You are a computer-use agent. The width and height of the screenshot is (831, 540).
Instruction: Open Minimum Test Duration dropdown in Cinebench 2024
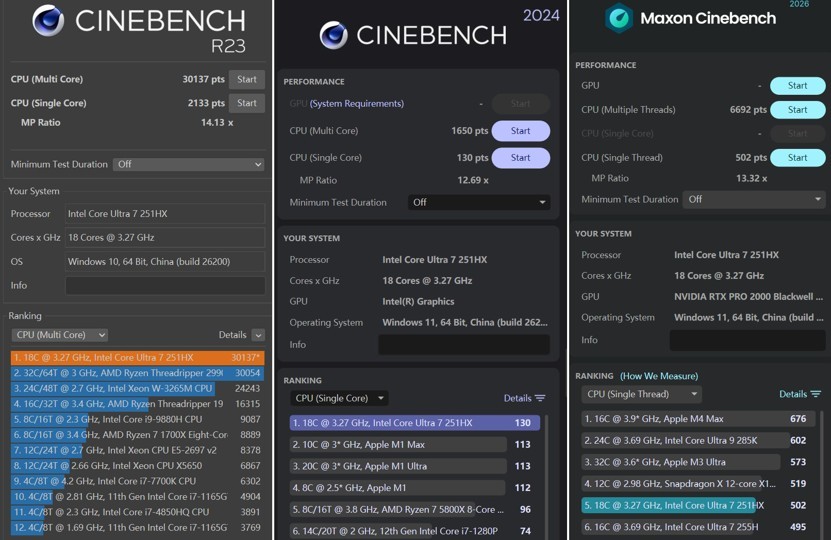479,202
